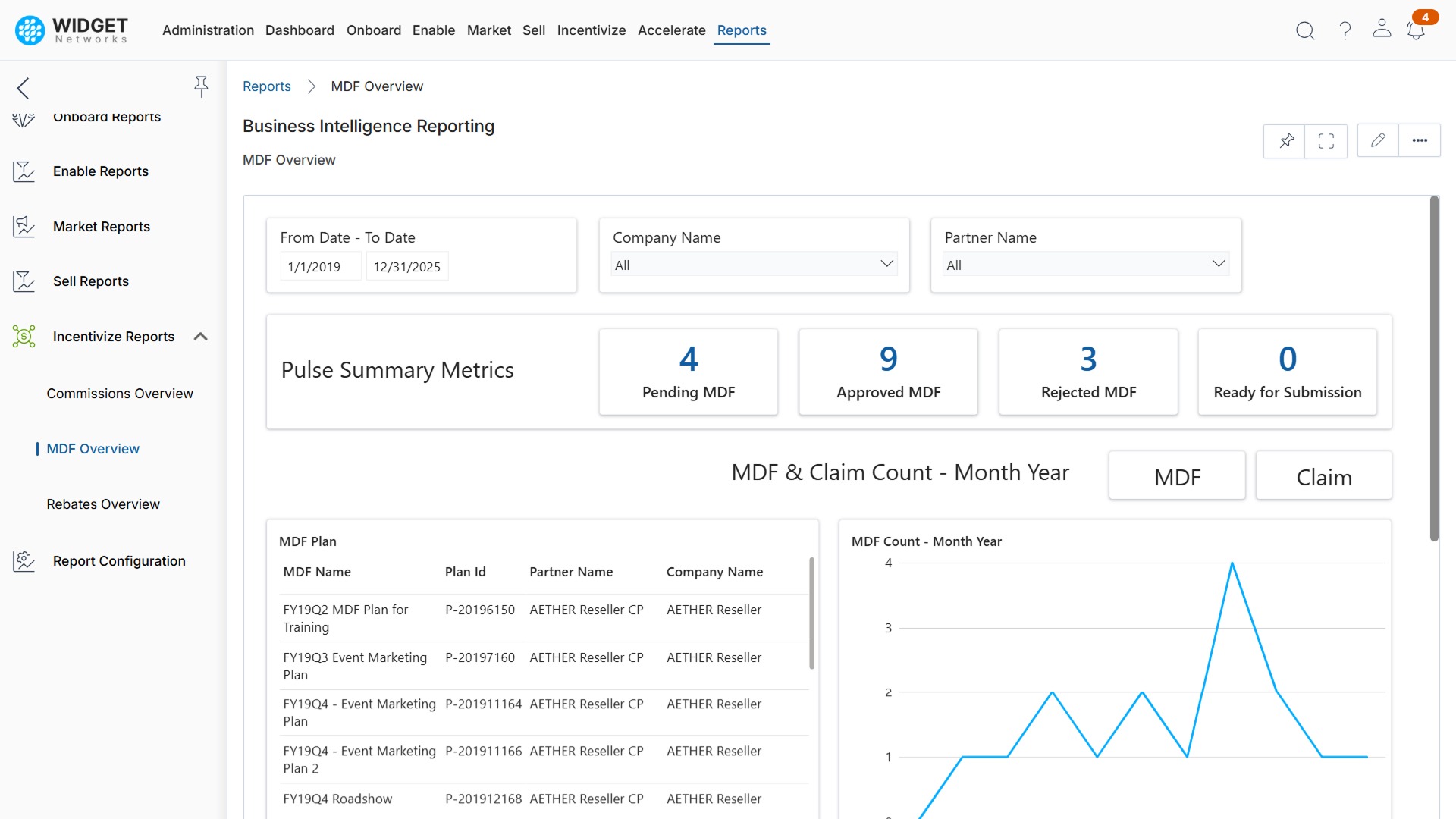Pin the MDF Overview report
Viewport: 1456px width, 819px height.
(x=1285, y=141)
